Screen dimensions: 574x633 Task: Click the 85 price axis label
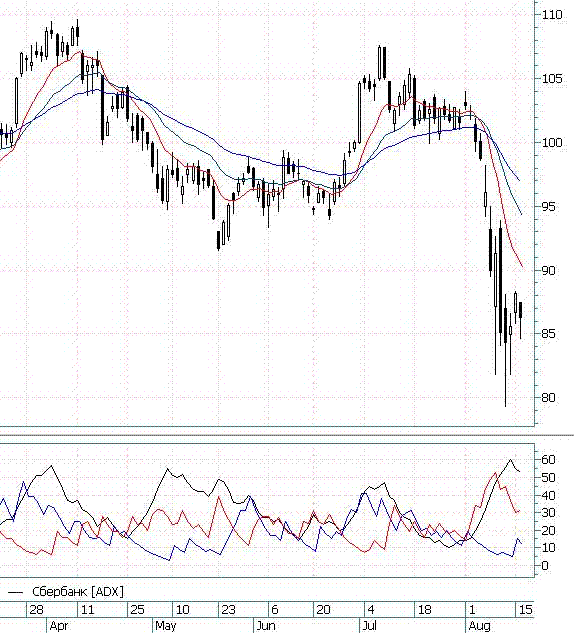(549, 334)
